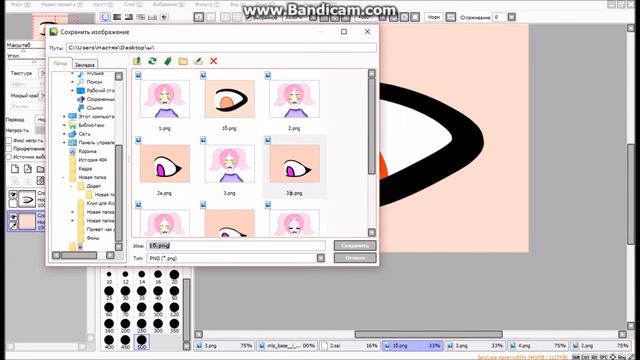The height and width of the screenshot is (360, 640).
Task: Select brush size 400 preset
Action: [x=109, y=342]
